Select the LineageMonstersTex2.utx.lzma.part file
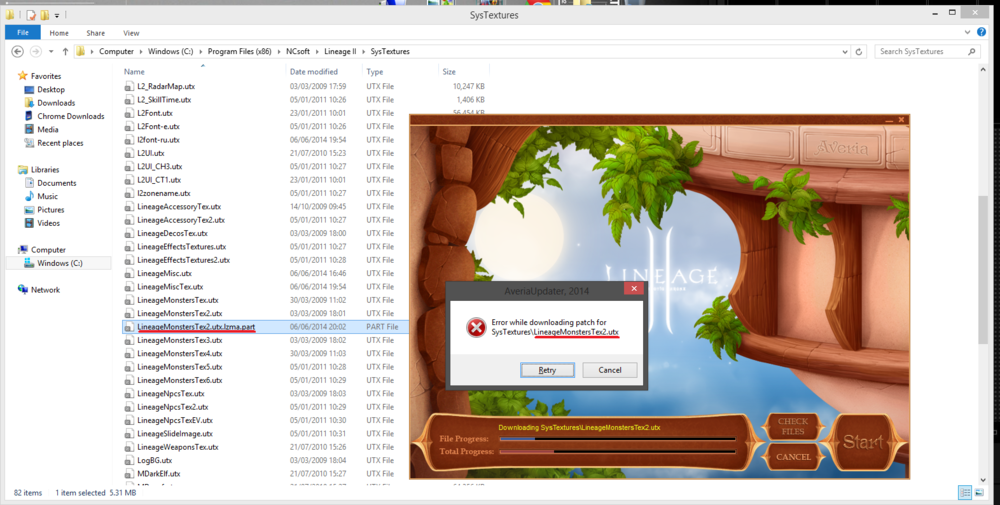The image size is (1000, 505). 196,327
